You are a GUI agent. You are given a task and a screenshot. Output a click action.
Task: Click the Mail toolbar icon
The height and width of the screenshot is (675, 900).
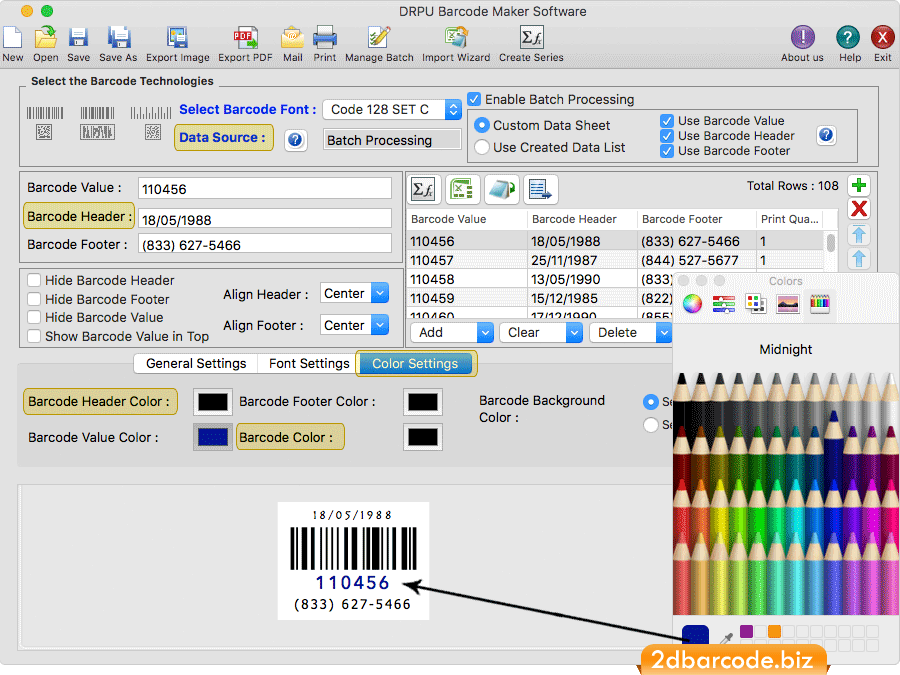pyautogui.click(x=292, y=38)
